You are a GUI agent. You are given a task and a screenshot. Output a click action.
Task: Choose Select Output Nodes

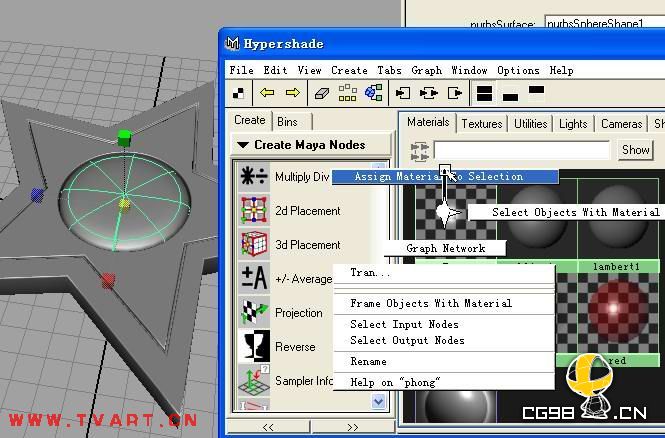coord(444,340)
